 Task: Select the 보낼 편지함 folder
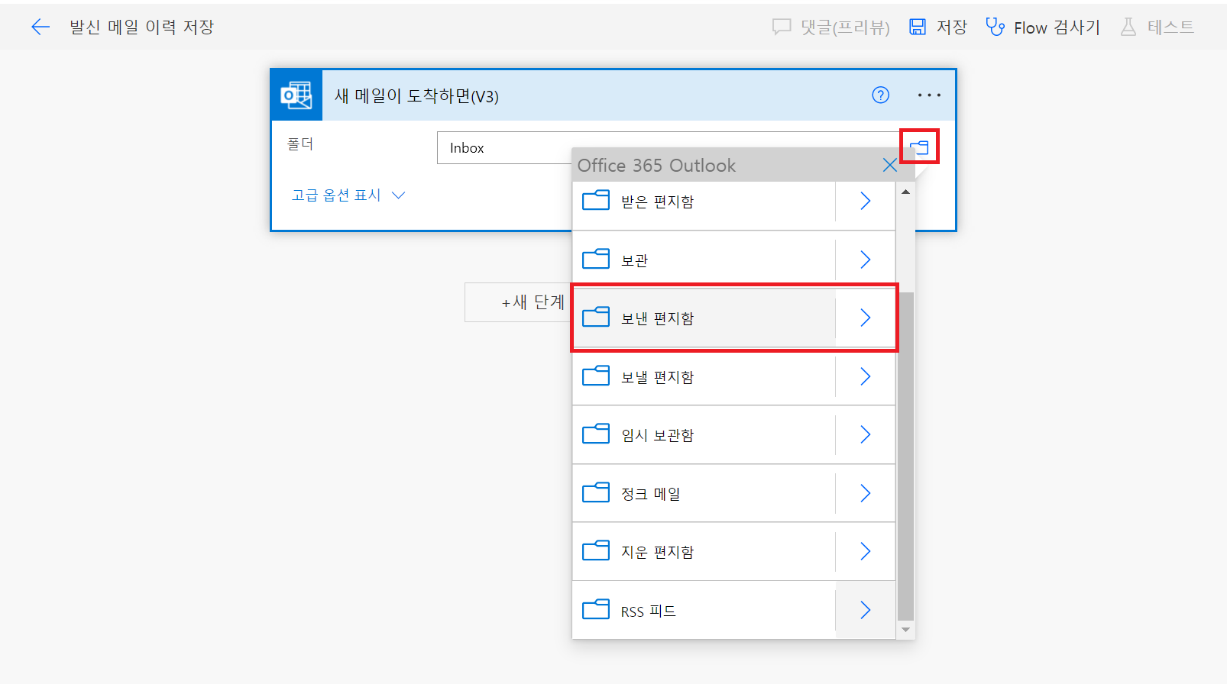703,377
